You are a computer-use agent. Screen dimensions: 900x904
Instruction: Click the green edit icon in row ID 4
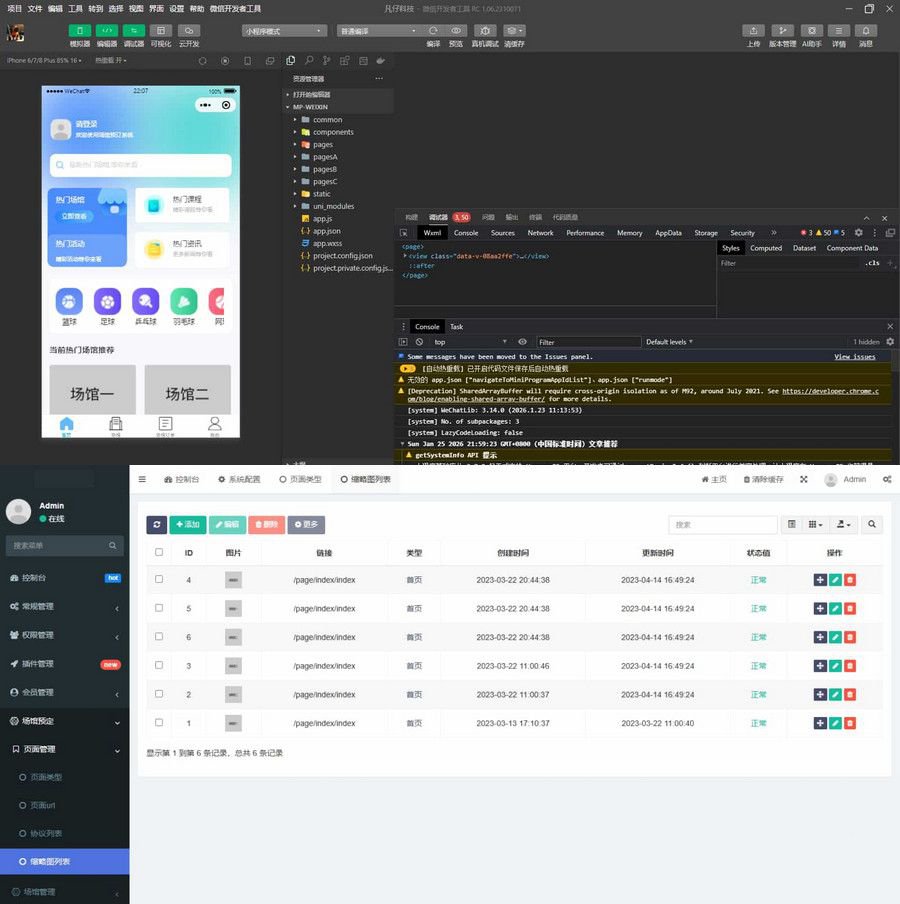[835, 580]
